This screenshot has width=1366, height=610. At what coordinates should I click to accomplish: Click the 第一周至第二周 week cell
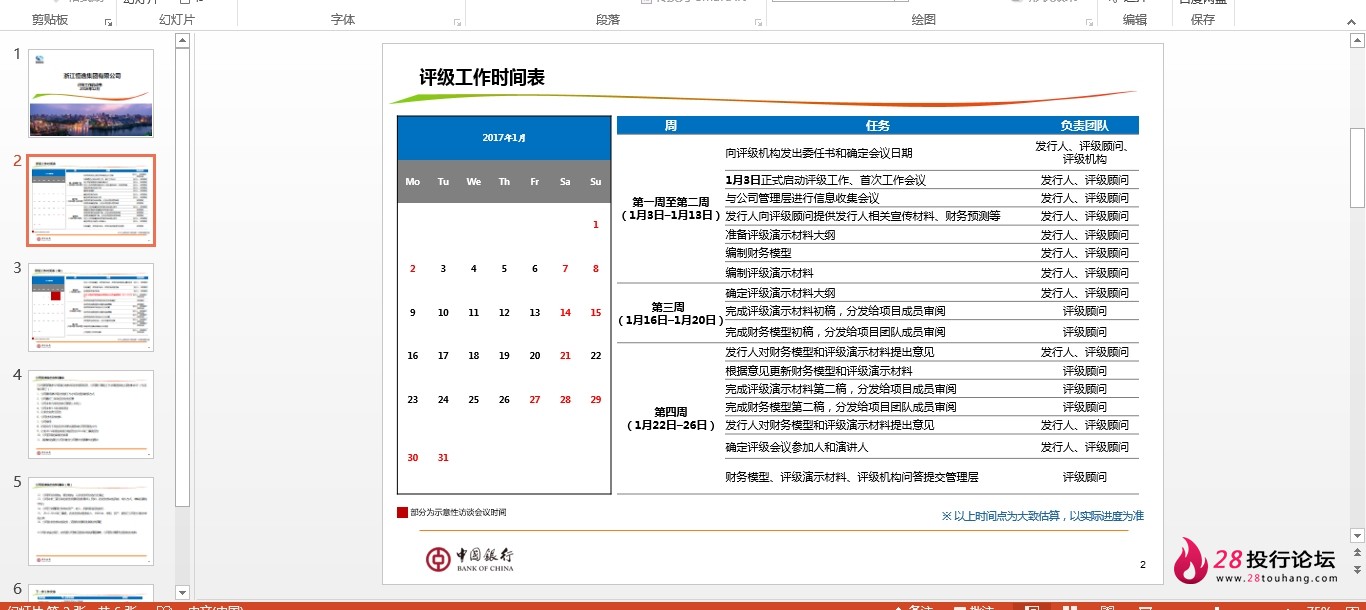tap(670, 208)
